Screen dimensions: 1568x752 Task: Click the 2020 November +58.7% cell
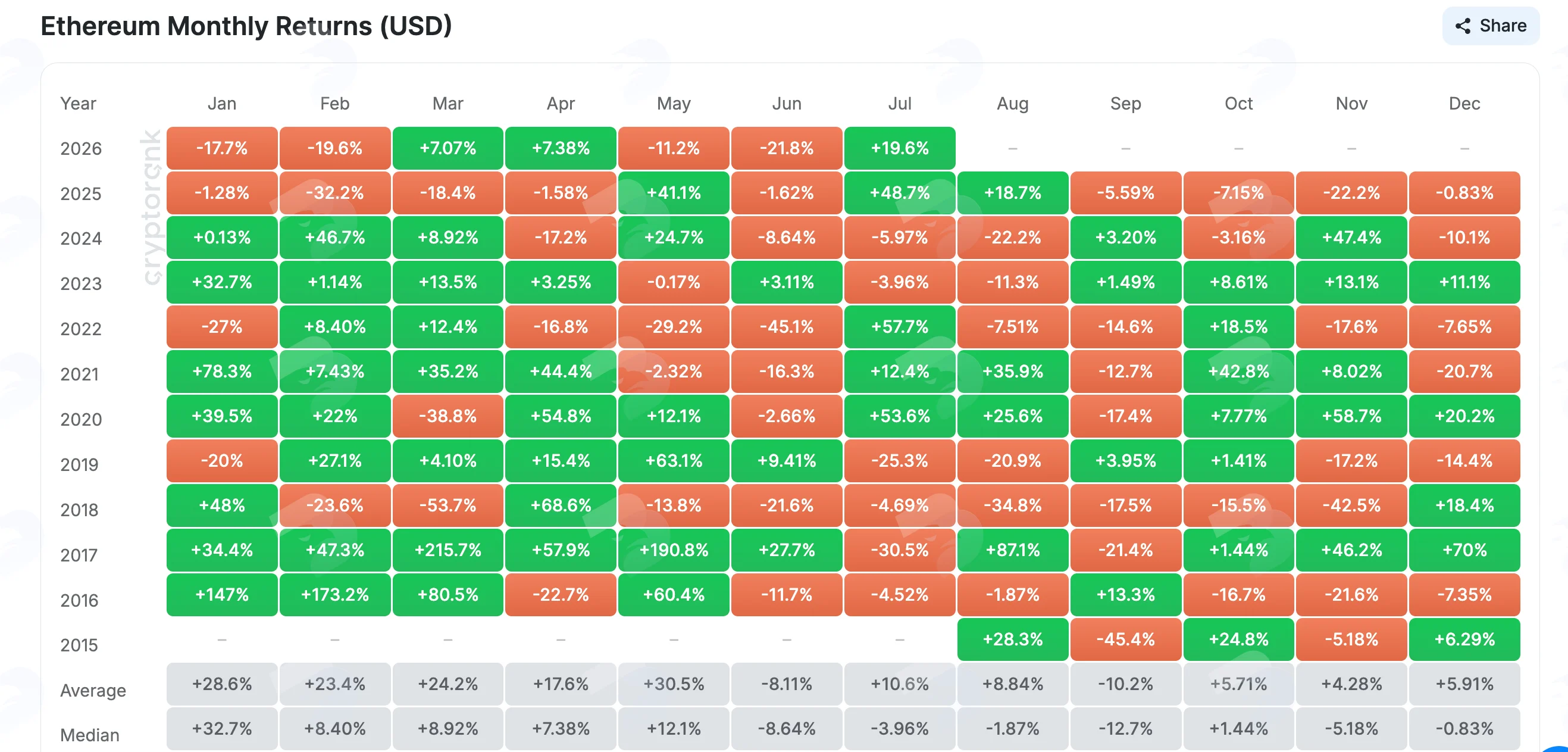point(1351,416)
